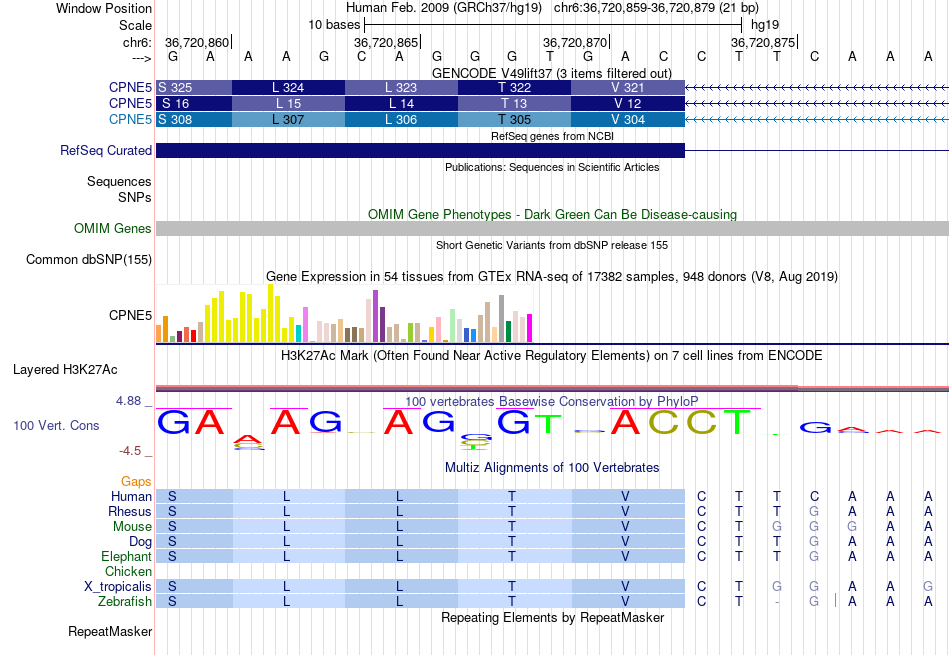Screen dimensions: 950x655
Task: Select the second CPNE5 gene label
Action: click(x=130, y=103)
